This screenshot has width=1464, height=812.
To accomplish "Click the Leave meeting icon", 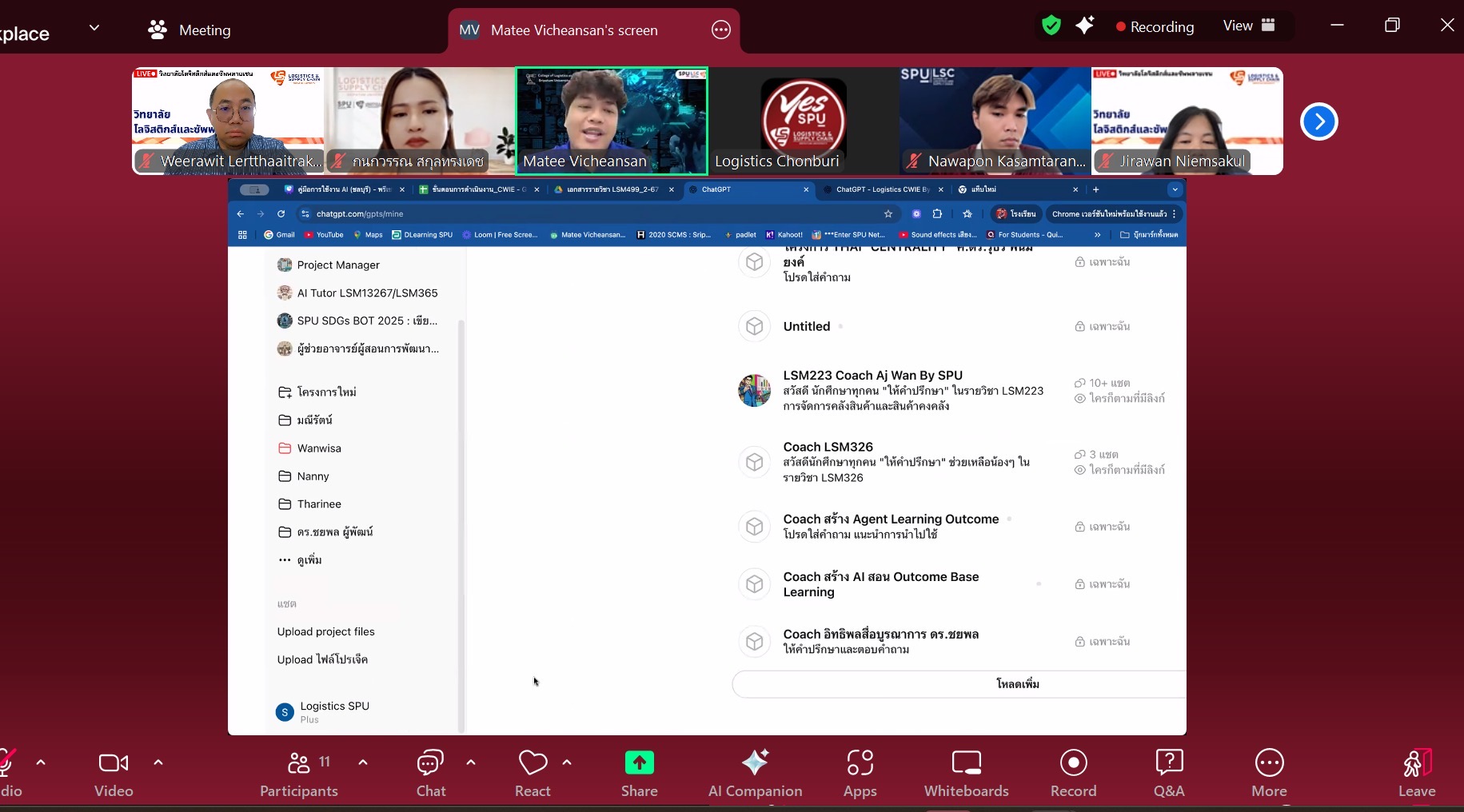I will (1417, 763).
